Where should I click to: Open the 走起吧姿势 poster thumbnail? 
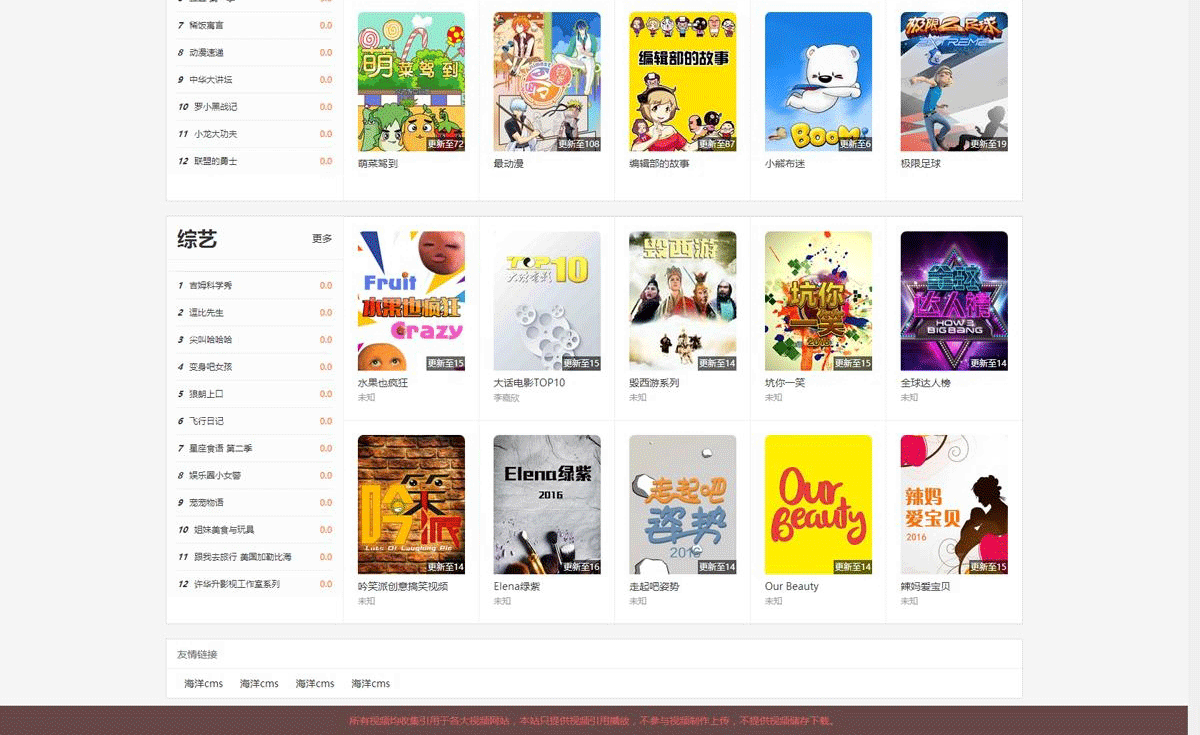pyautogui.click(x=683, y=505)
